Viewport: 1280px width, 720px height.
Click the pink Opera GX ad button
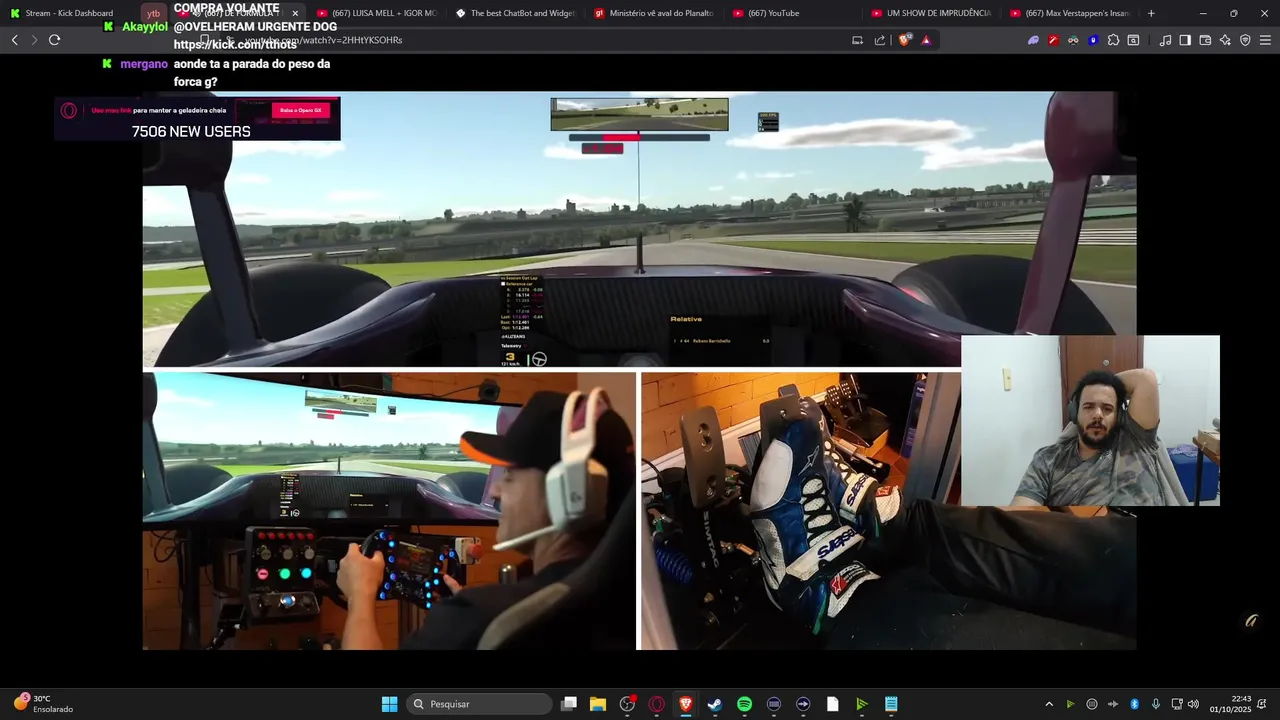(x=300, y=110)
